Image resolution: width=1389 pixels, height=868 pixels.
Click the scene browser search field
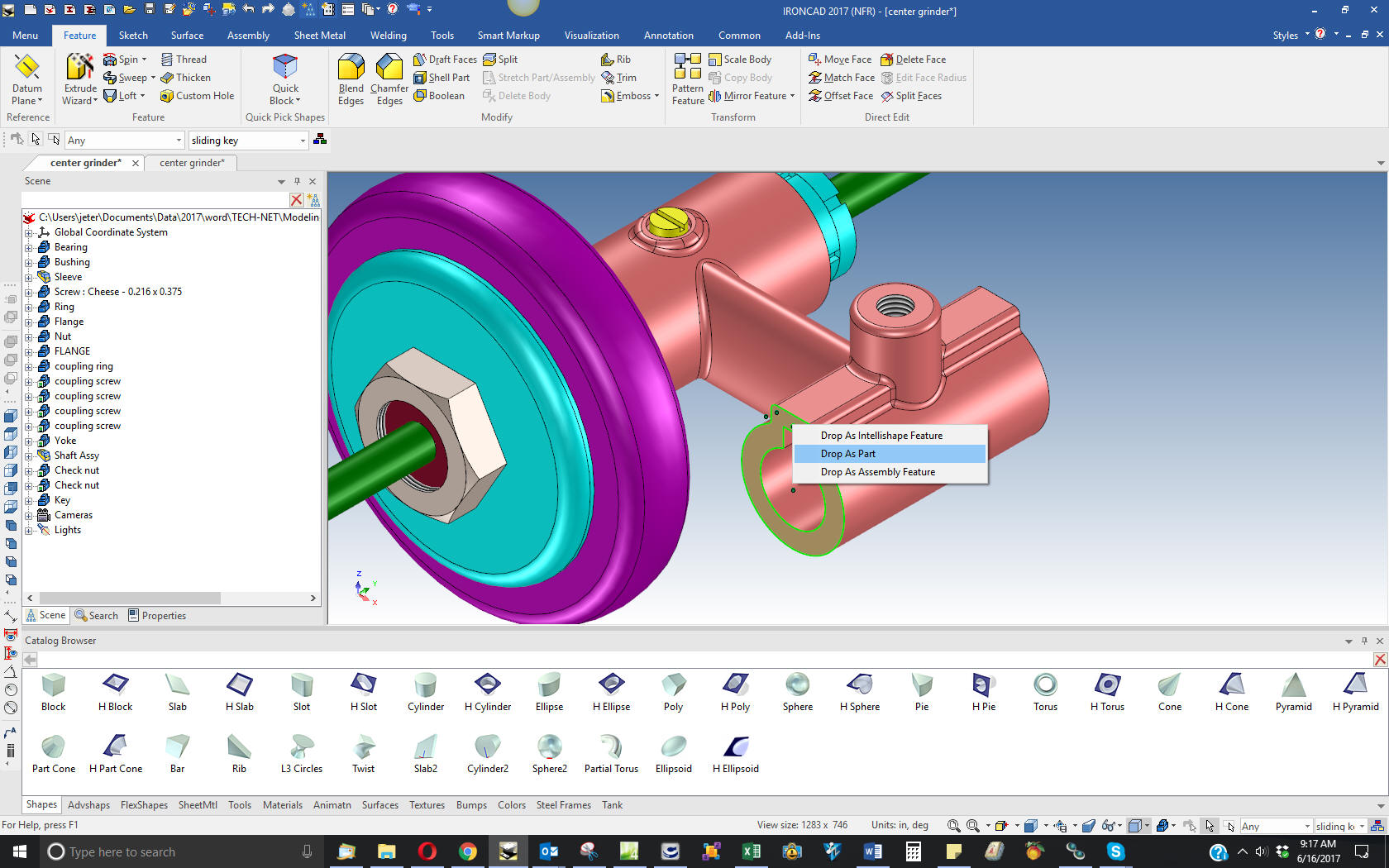tap(155, 200)
